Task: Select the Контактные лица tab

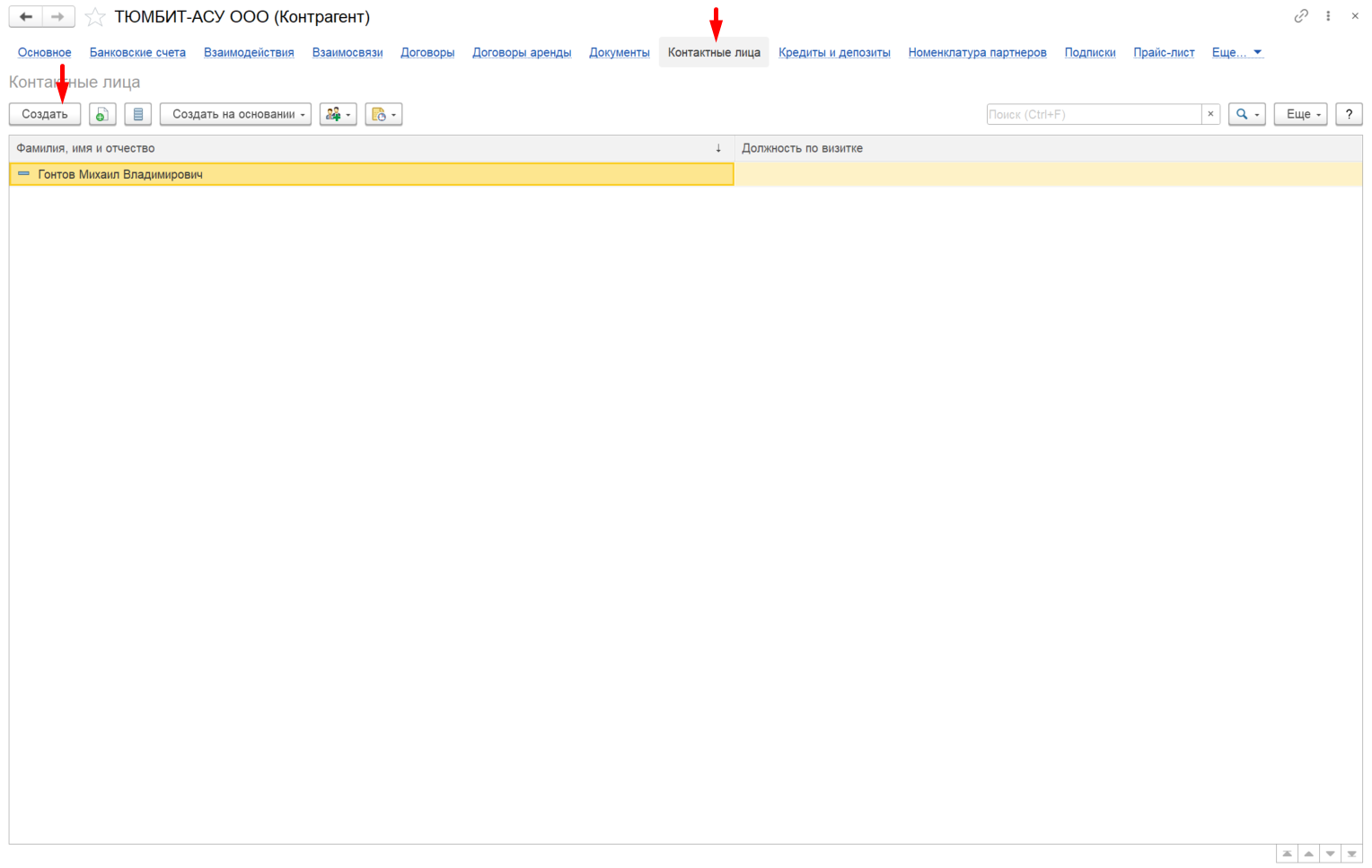Action: coord(714,52)
